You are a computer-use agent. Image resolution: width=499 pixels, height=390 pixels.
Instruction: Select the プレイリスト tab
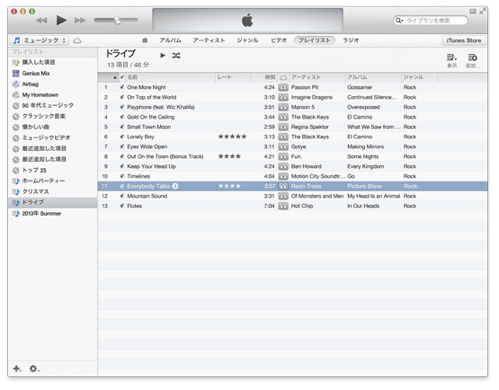[314, 40]
